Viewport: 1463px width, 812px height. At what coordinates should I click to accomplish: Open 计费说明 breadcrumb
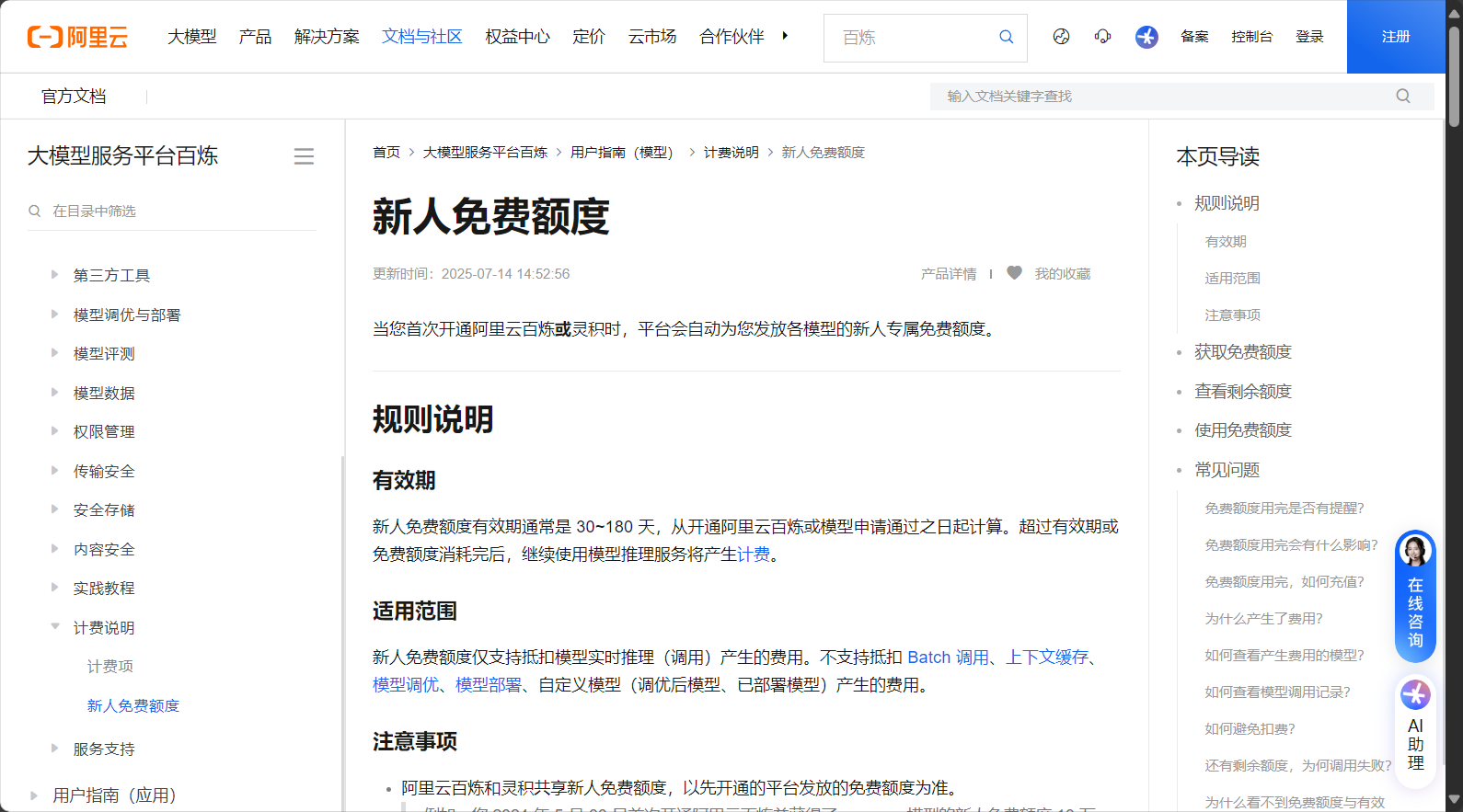[x=731, y=153]
